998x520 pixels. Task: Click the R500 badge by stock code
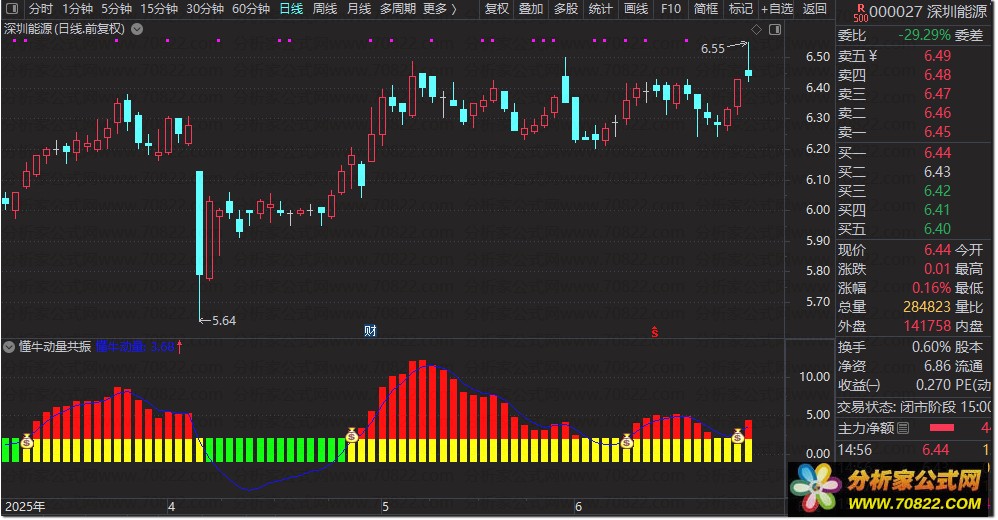861,12
